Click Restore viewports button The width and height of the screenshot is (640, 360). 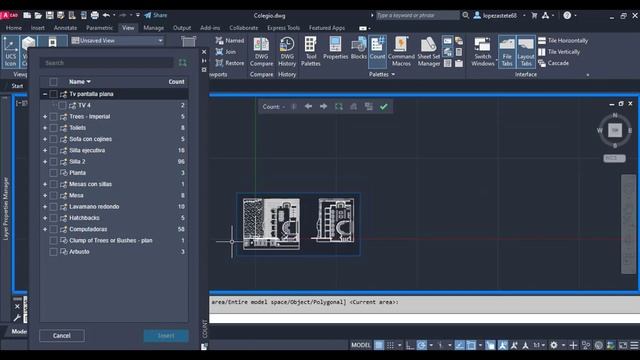tap(229, 63)
